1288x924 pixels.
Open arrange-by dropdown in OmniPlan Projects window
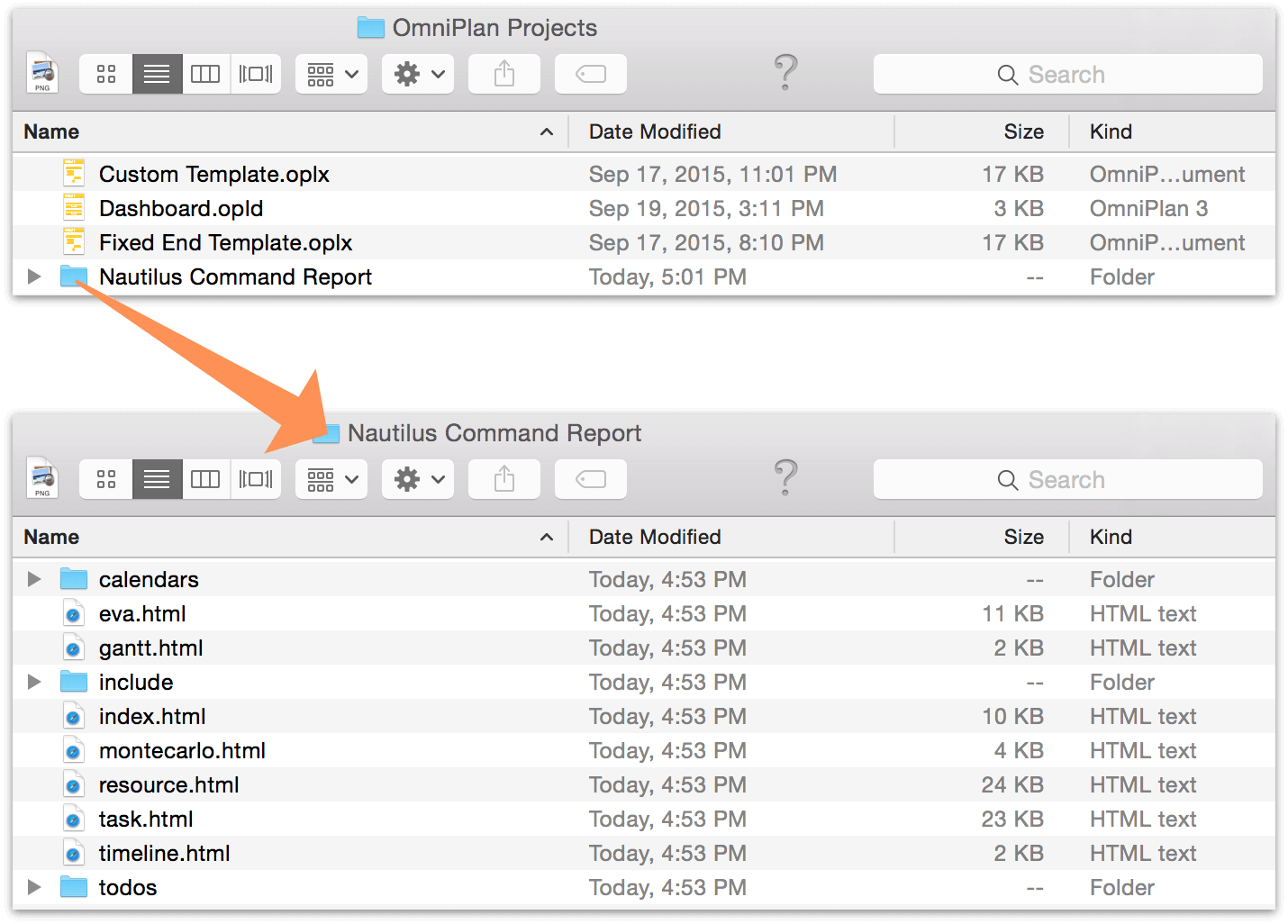tap(331, 74)
